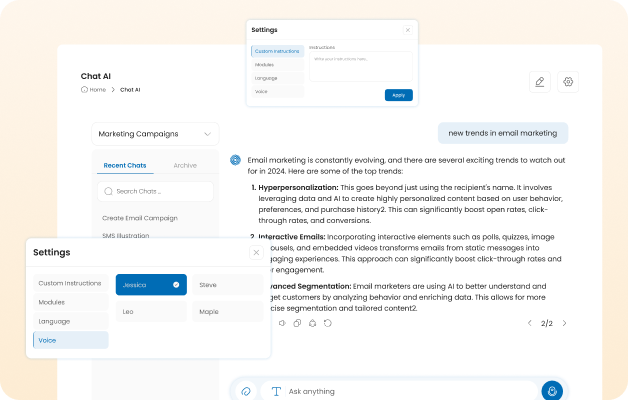628x400 pixels.
Task: Click the attachment icon left of the input
Action: point(245,391)
